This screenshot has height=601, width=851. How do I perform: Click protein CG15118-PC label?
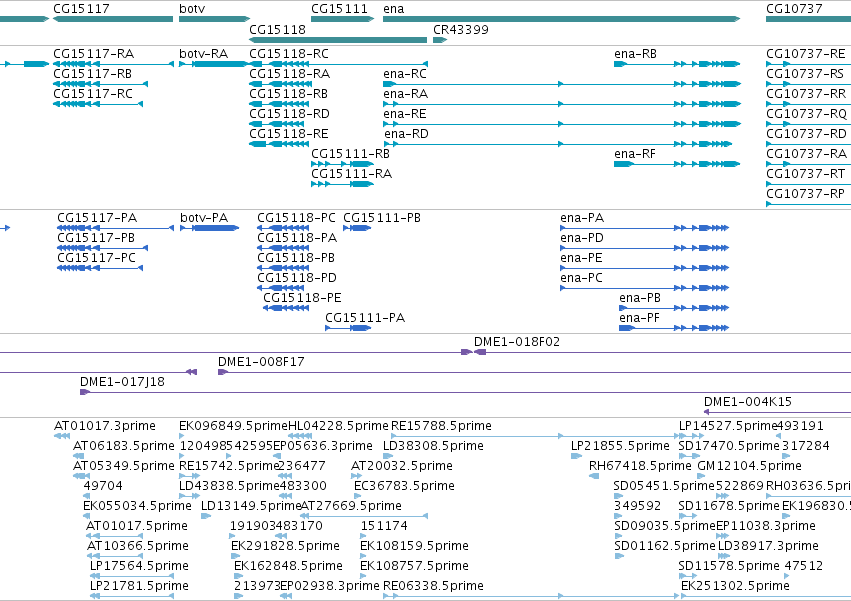coord(296,218)
